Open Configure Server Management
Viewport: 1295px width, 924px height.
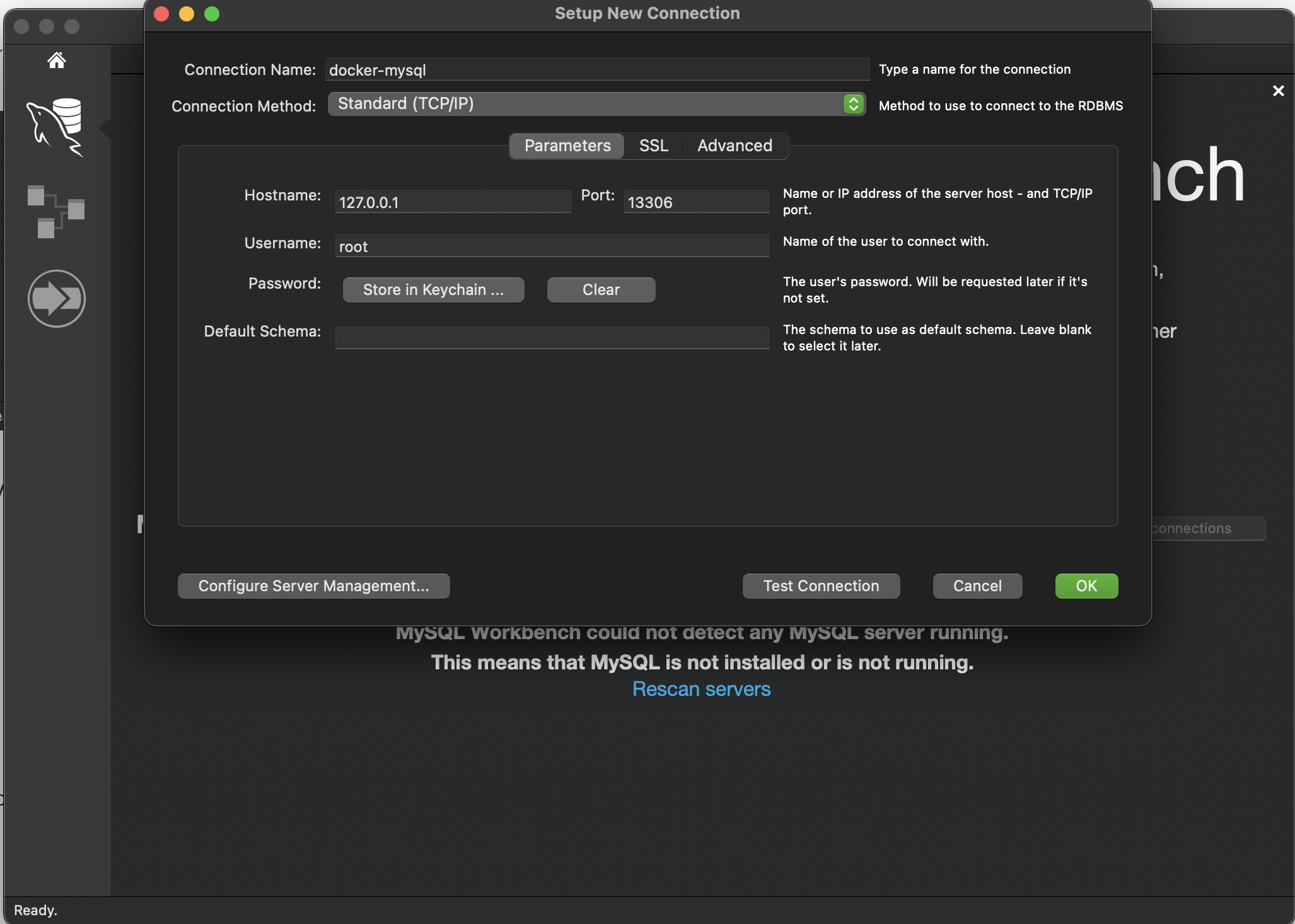[313, 586]
